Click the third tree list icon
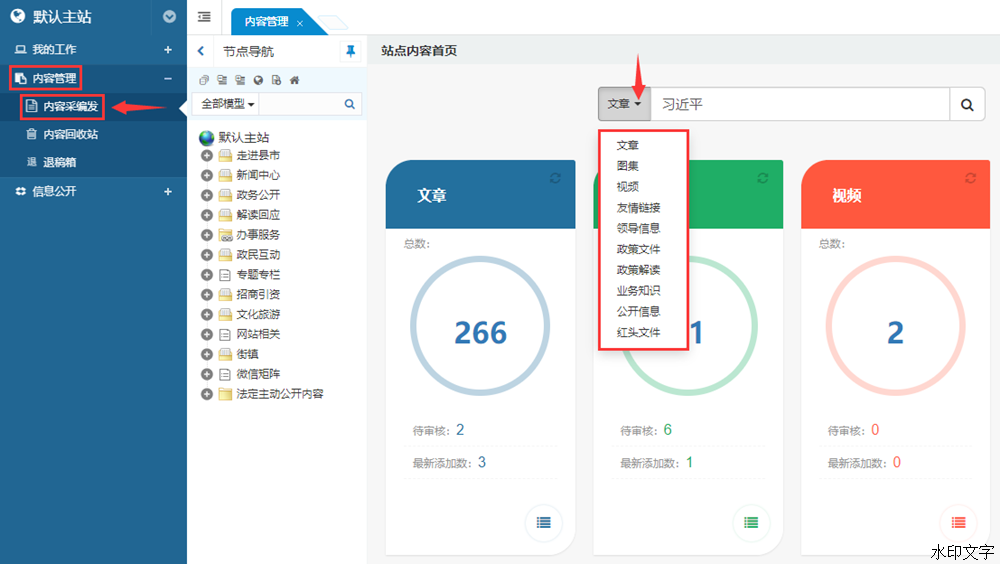The height and width of the screenshot is (564, 1000). (x=240, y=80)
